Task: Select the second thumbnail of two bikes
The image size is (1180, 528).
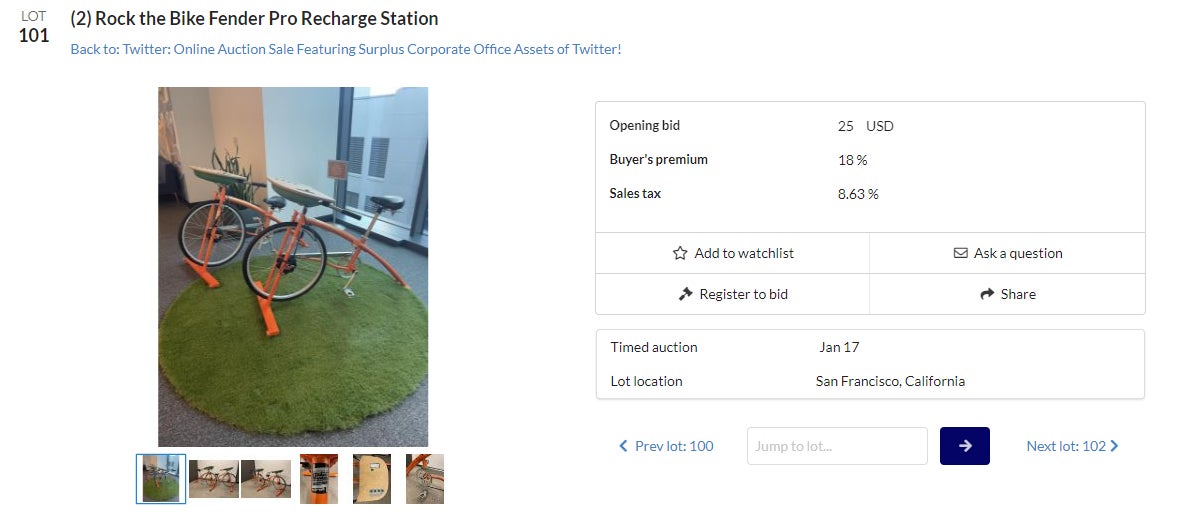Action: click(214, 479)
